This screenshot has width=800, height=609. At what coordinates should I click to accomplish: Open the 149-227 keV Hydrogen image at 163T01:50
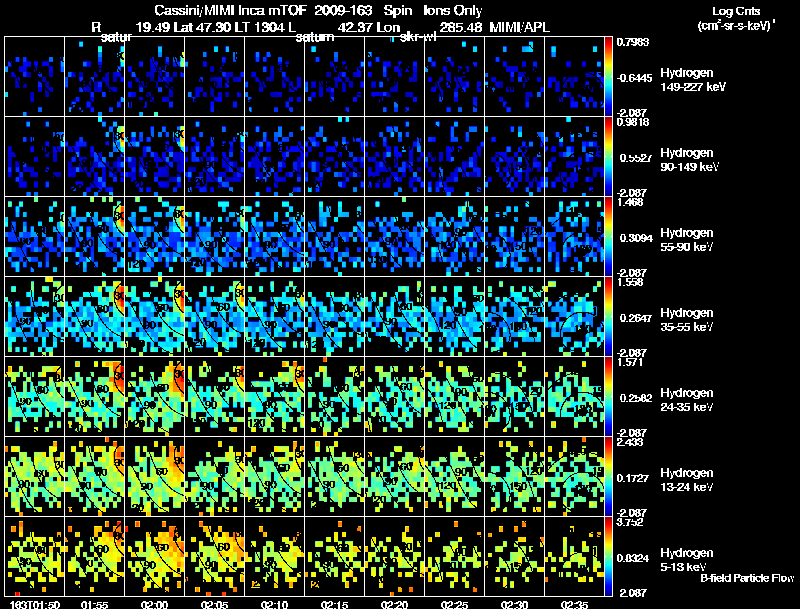(35, 77)
